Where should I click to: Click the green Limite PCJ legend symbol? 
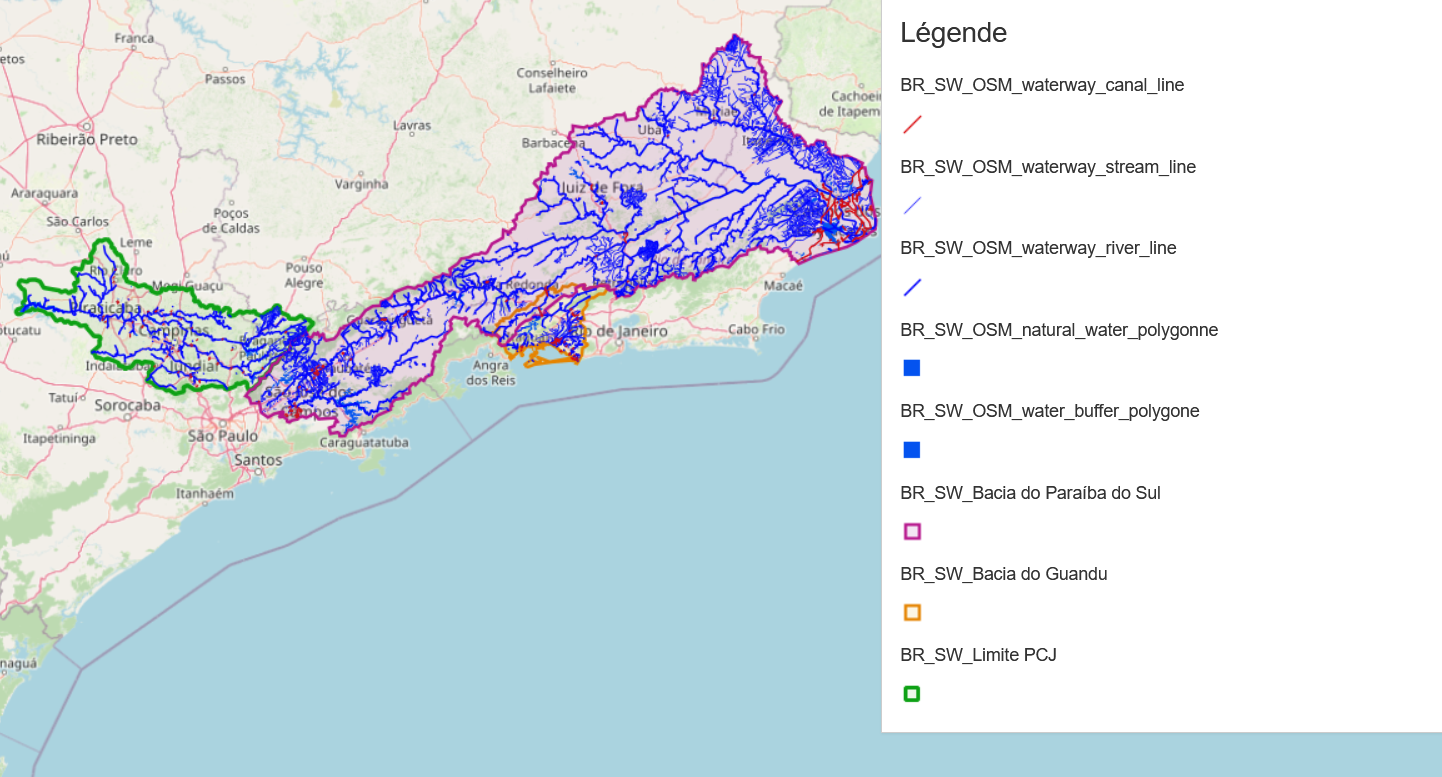912,693
